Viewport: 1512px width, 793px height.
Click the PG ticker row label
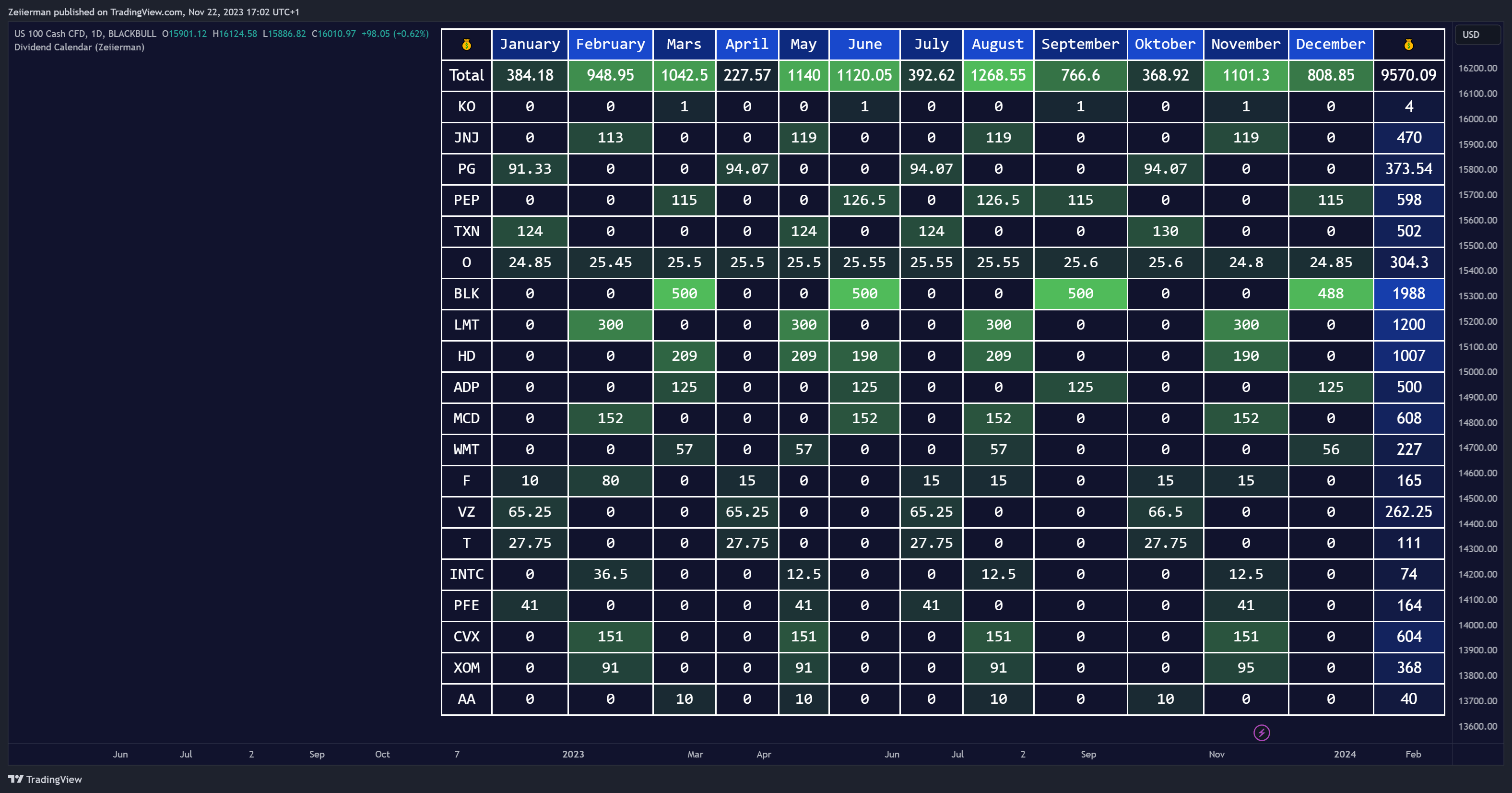point(467,169)
